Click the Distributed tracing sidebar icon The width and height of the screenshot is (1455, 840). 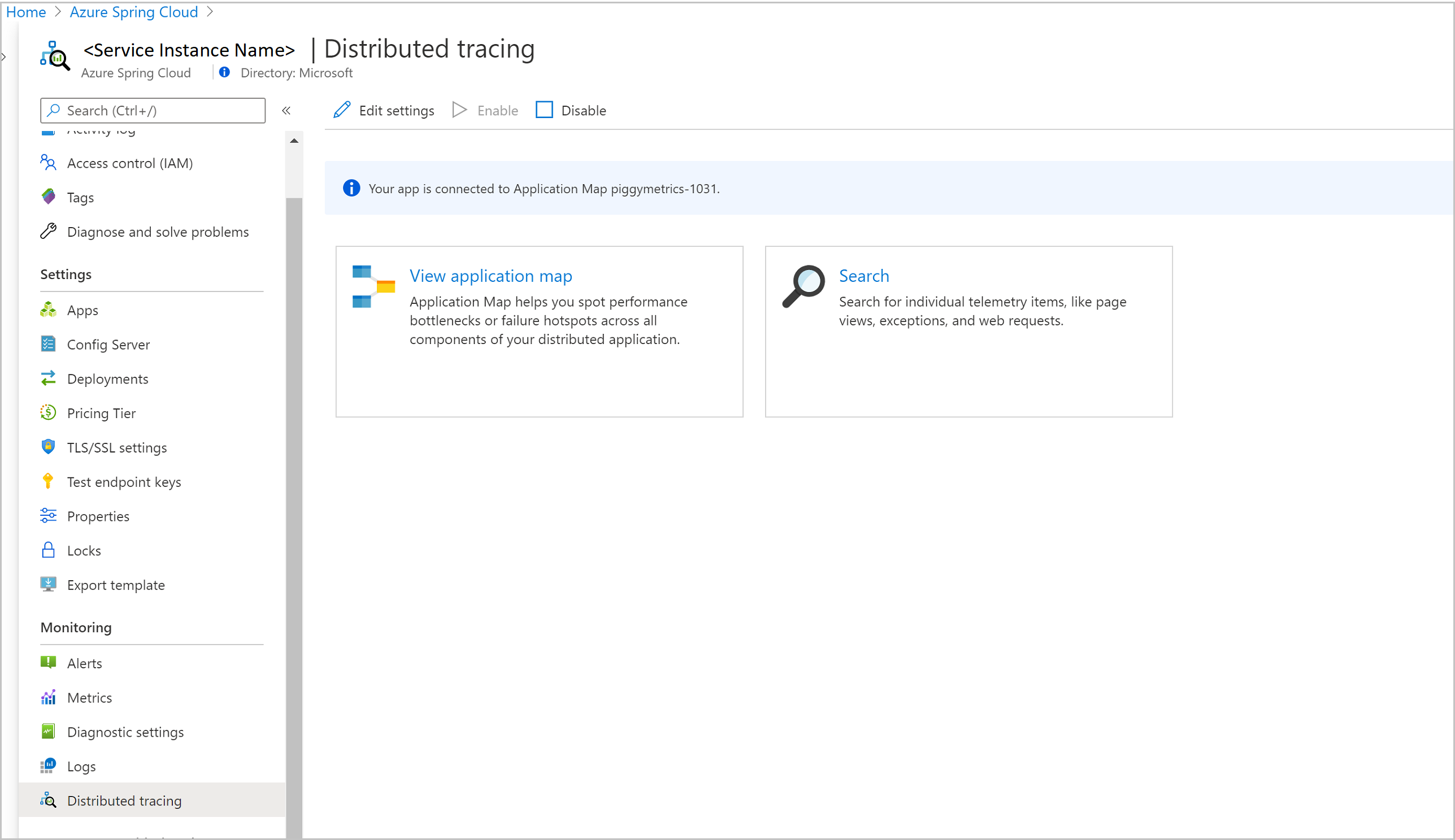coord(49,800)
